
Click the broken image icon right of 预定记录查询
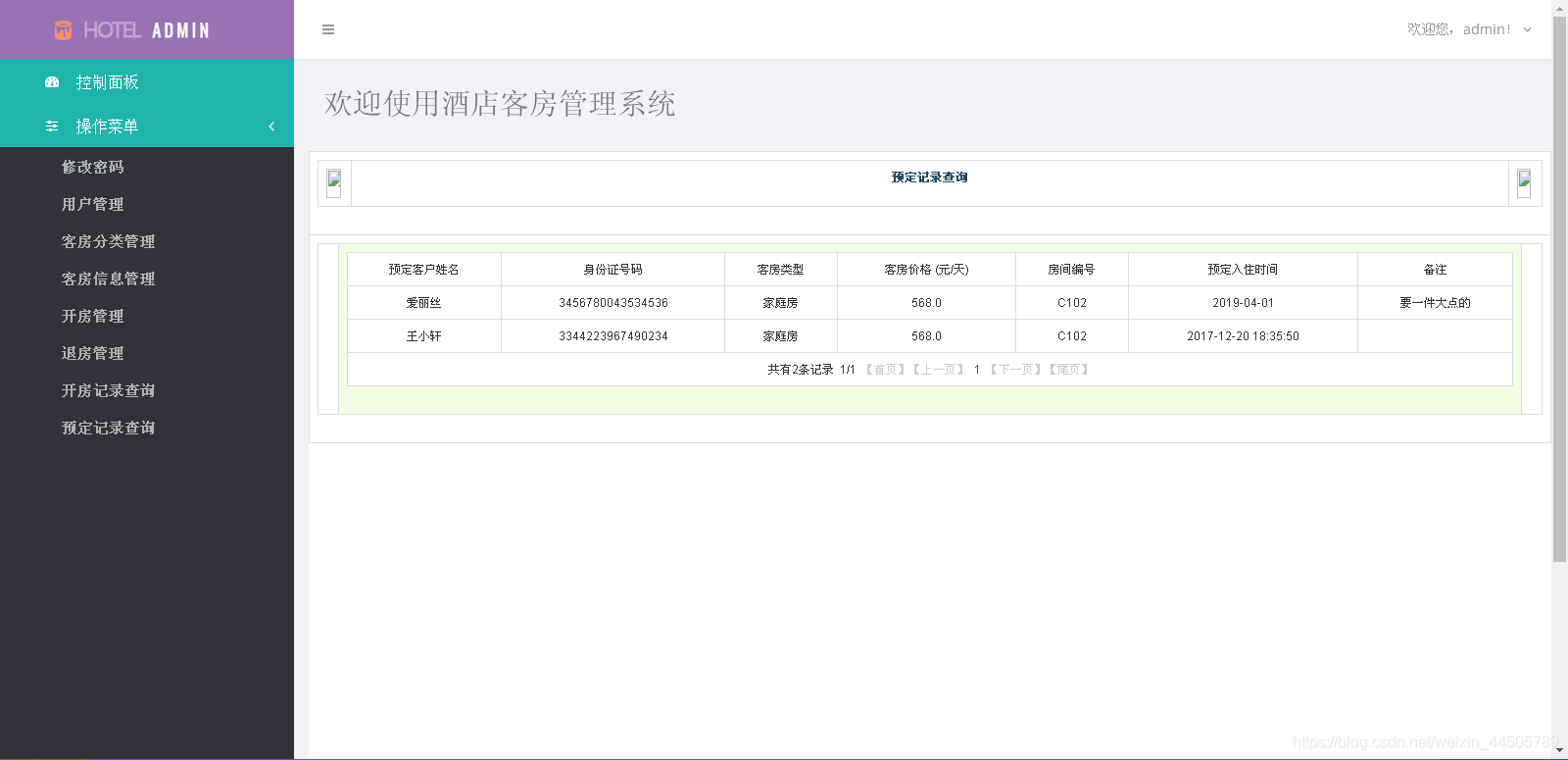click(1524, 183)
